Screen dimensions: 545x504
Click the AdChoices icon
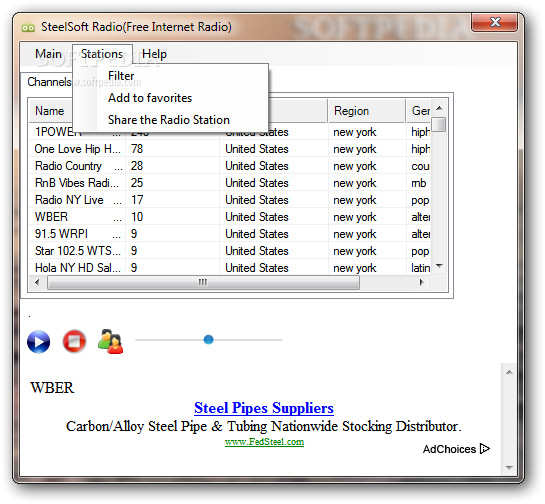[485, 449]
